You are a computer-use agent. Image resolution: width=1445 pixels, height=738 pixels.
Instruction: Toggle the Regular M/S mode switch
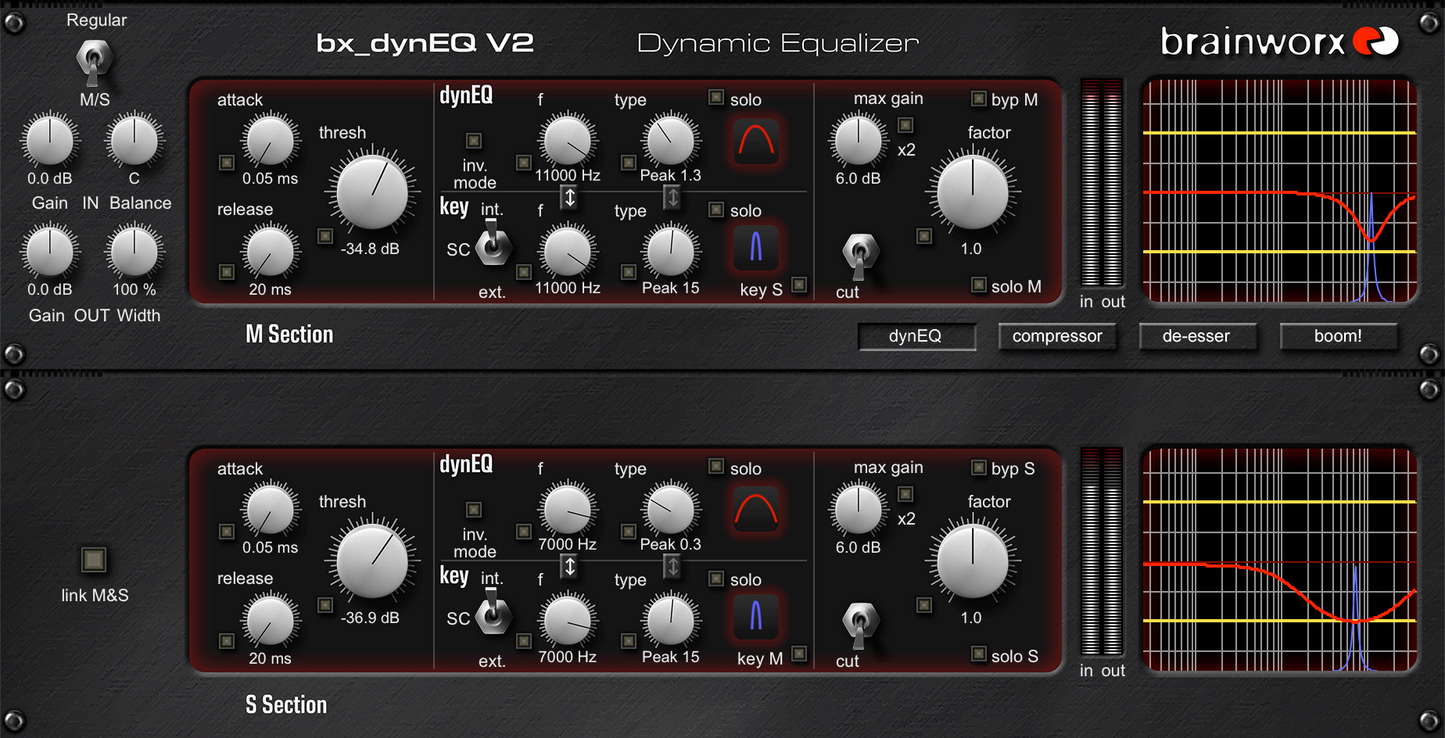point(89,62)
